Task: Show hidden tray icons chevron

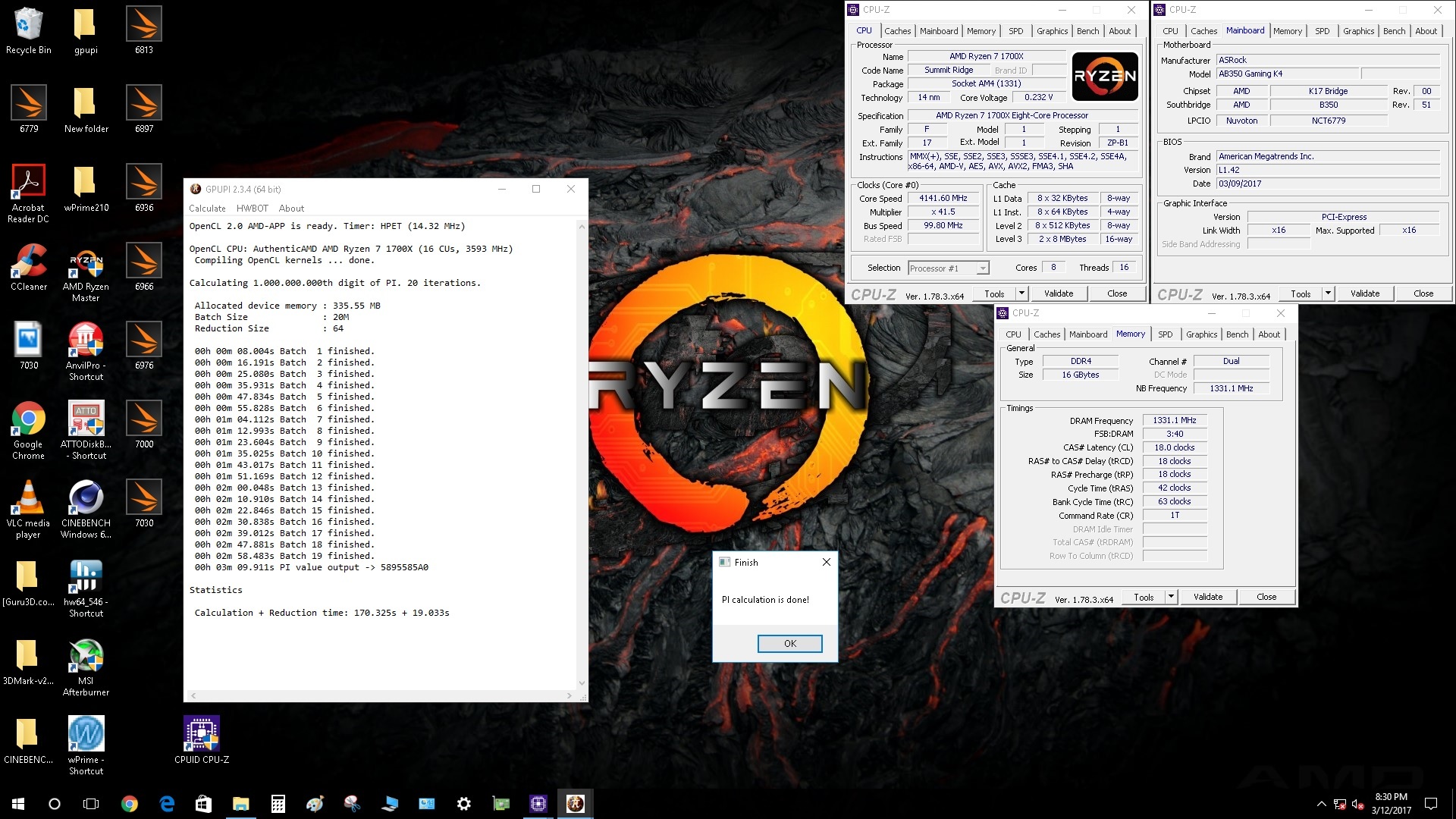Action: pyautogui.click(x=1322, y=804)
